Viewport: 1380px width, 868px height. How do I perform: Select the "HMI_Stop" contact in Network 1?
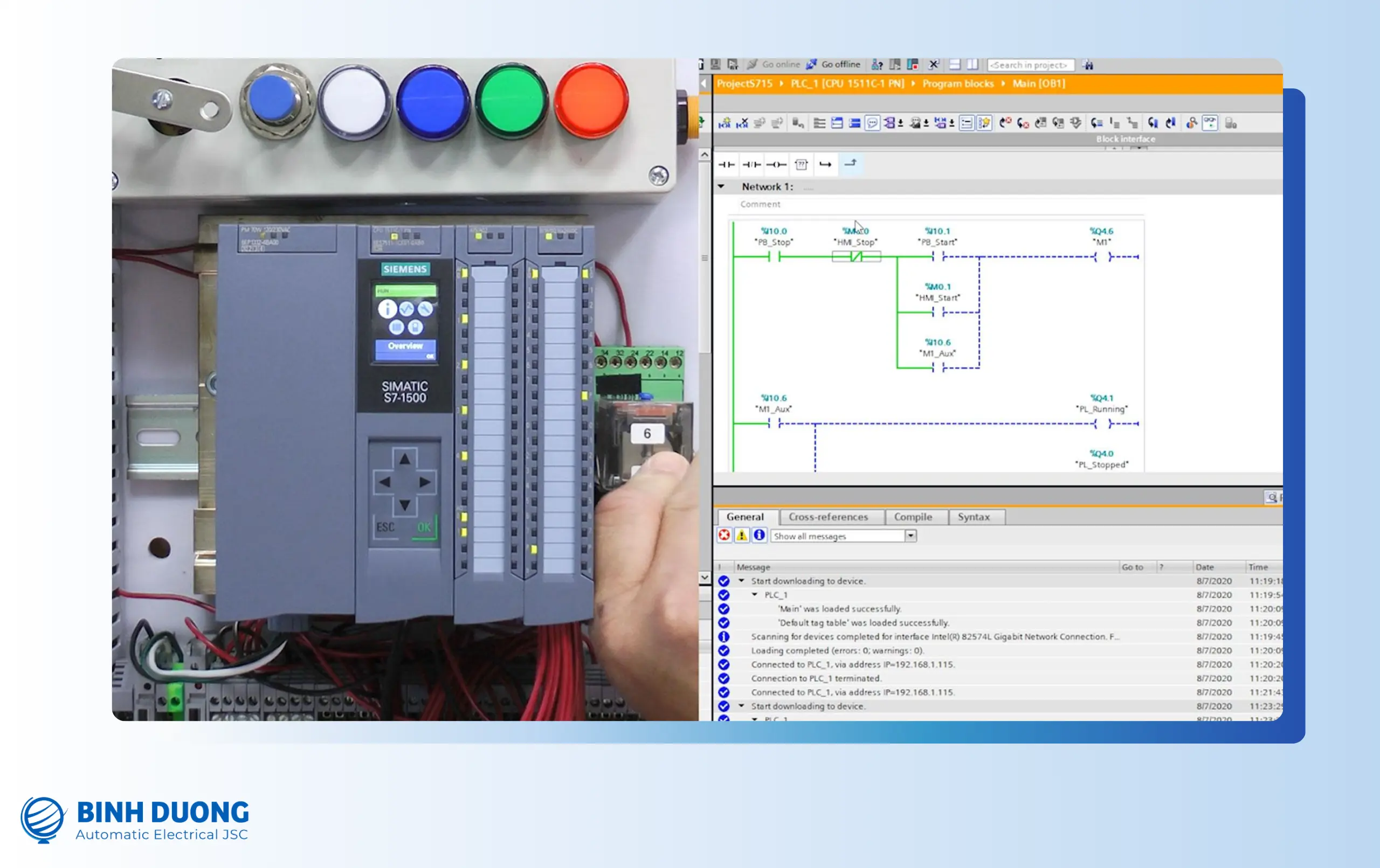coord(856,256)
